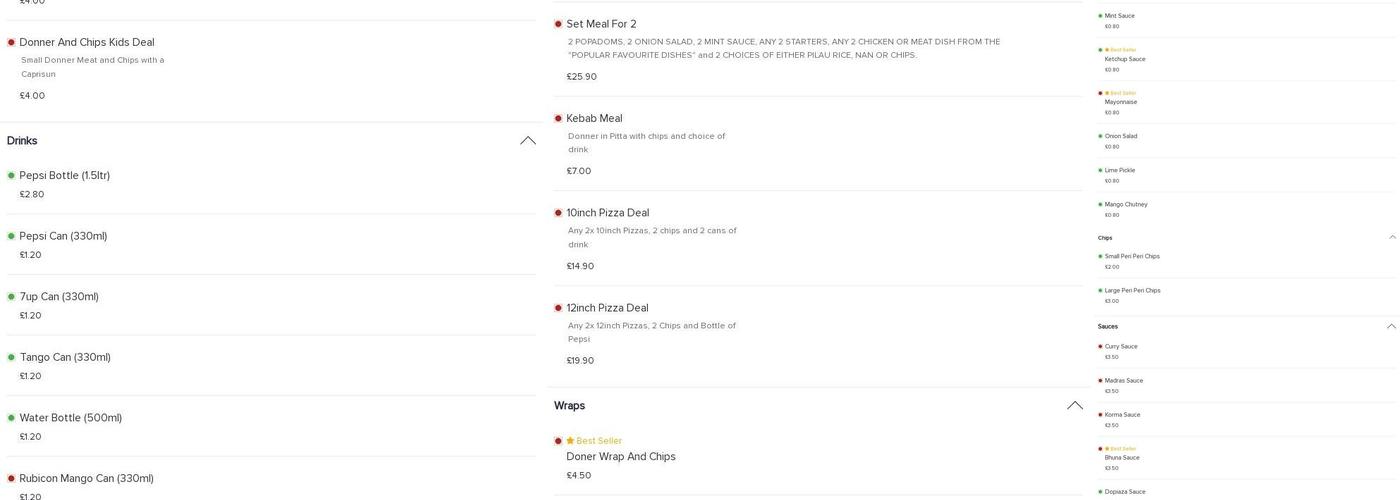
Task: Click the Best Seller star above Bhuna Sauce
Action: point(1107,449)
